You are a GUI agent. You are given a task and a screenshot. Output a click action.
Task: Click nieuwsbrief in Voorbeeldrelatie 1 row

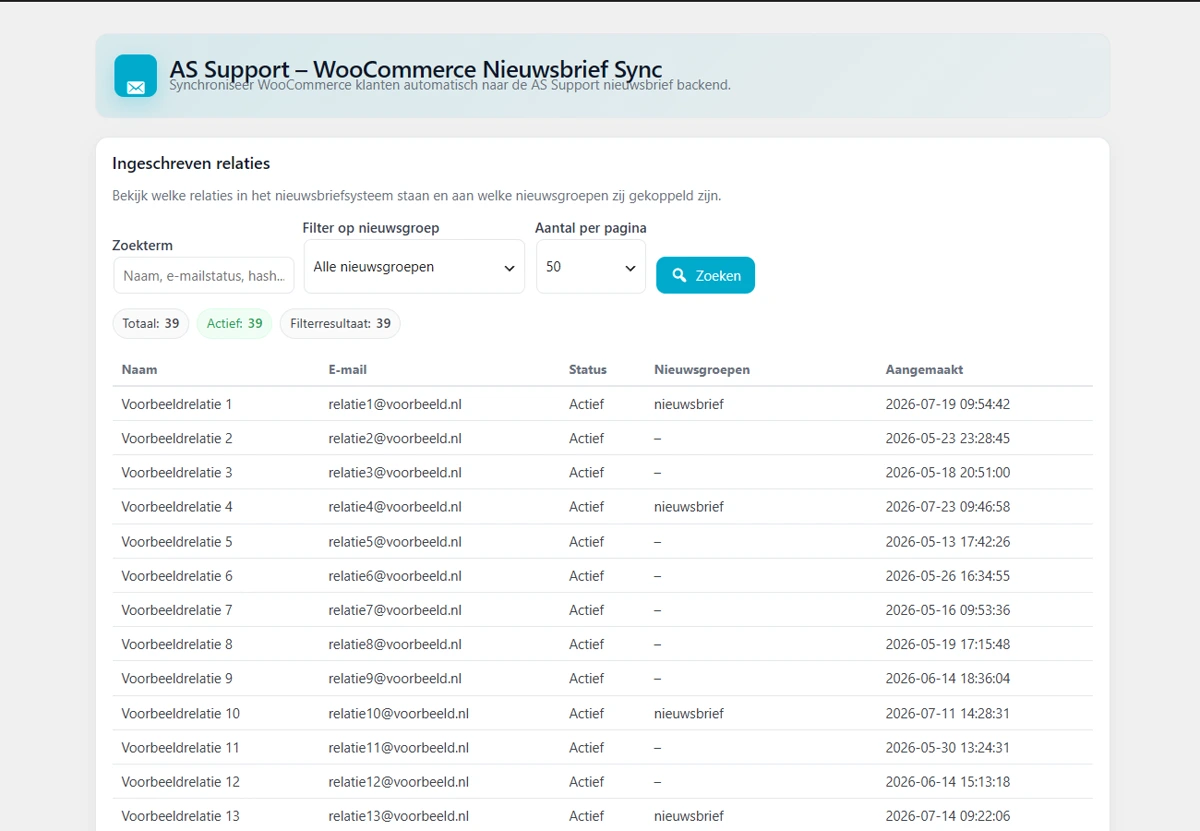pyautogui.click(x=689, y=404)
